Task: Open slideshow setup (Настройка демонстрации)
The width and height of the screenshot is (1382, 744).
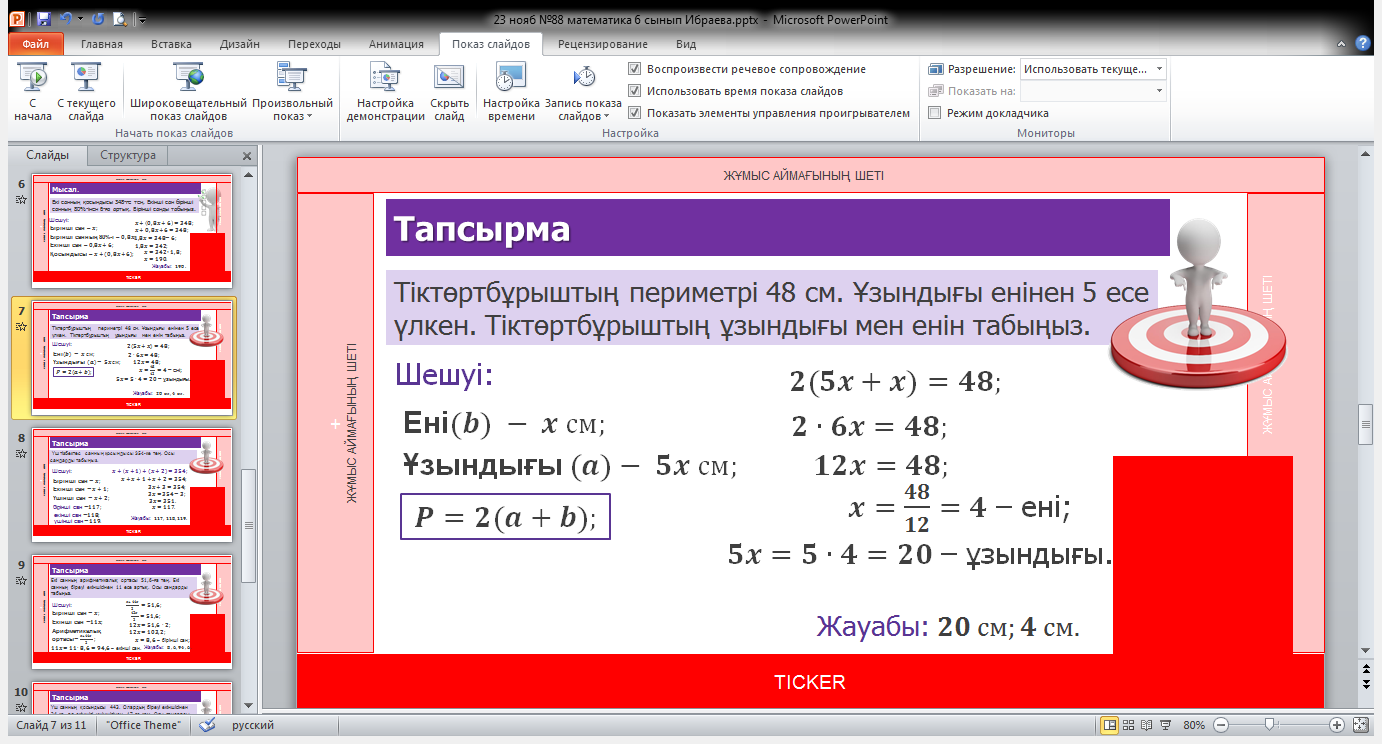Action: [386, 91]
